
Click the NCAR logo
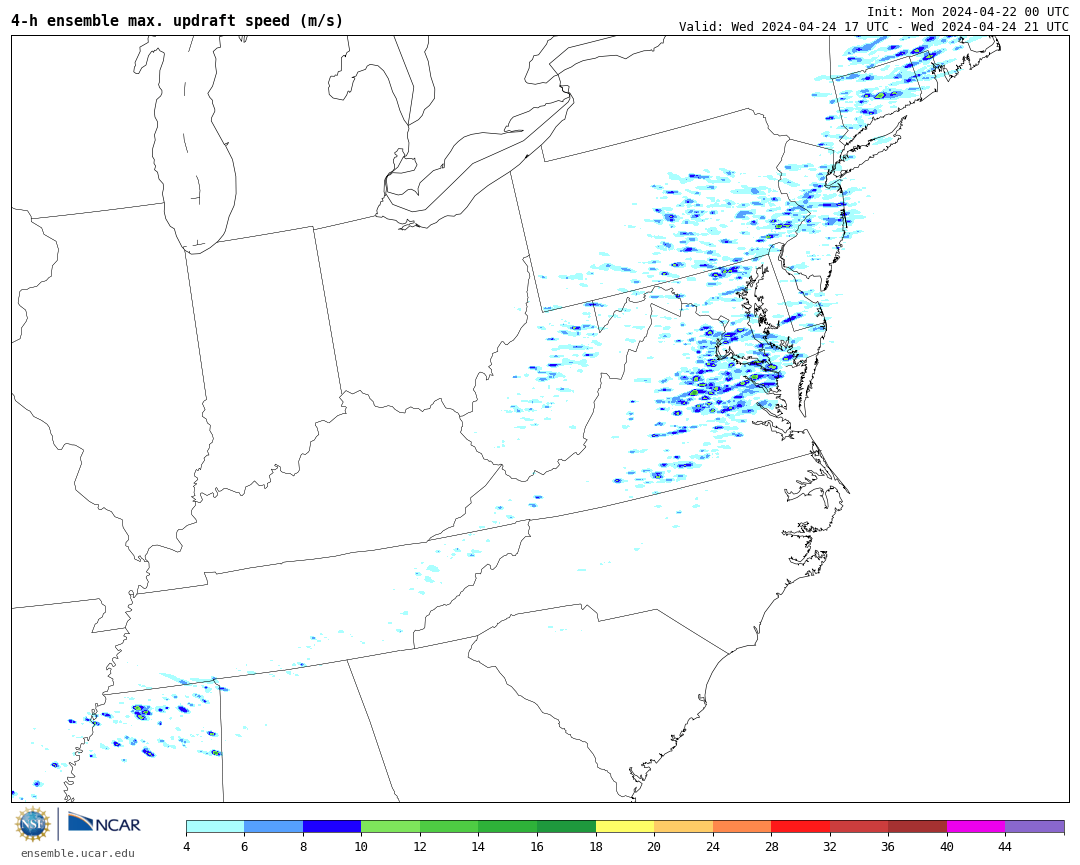(x=104, y=822)
